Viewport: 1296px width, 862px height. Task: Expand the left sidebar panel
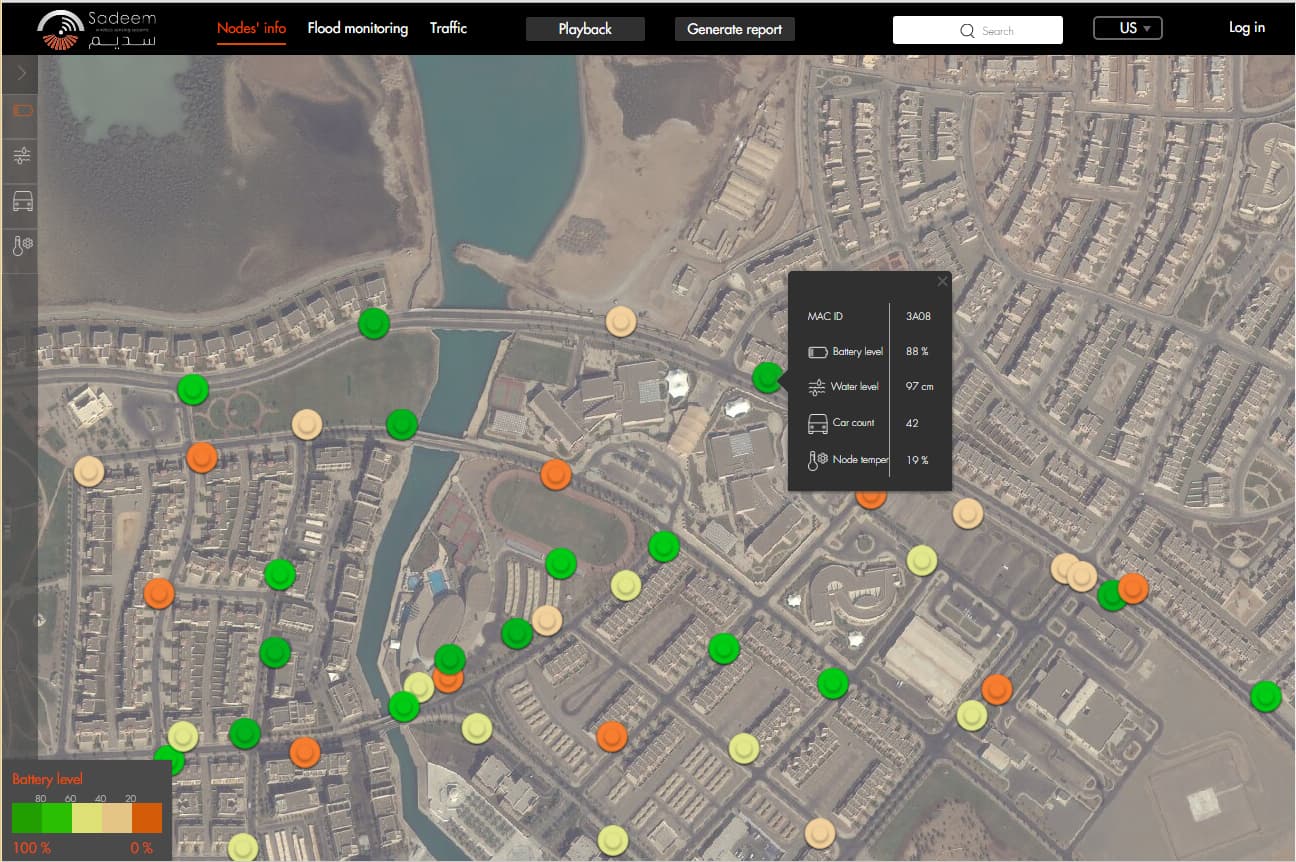click(22, 73)
